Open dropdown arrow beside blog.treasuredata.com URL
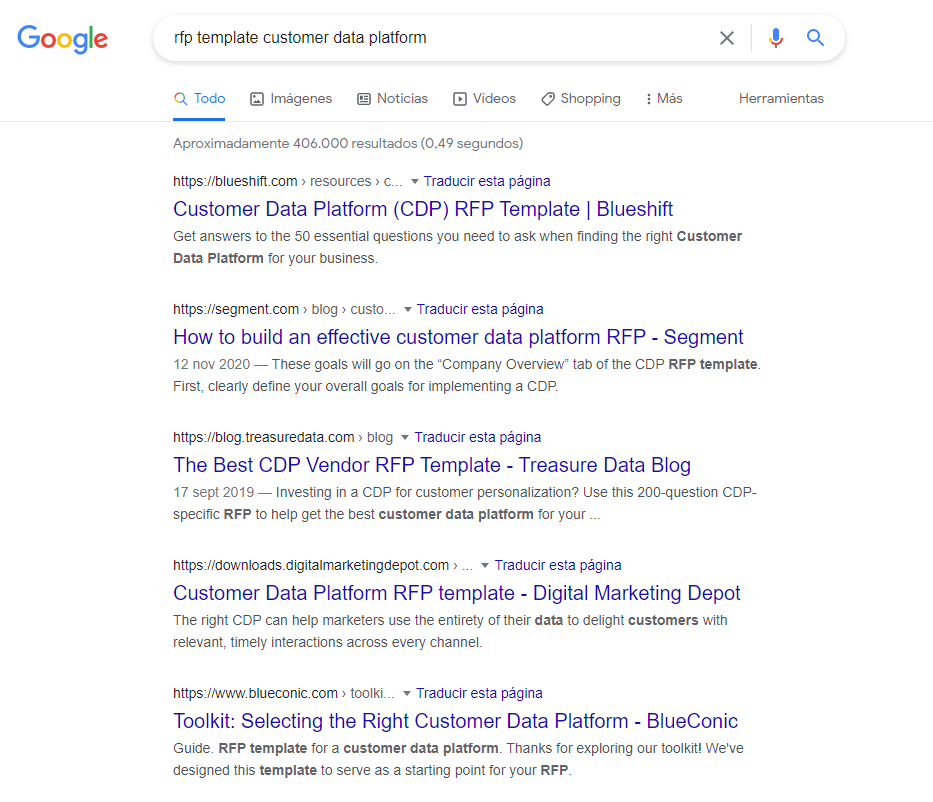Image resolution: width=933 pixels, height=802 pixels. point(405,437)
